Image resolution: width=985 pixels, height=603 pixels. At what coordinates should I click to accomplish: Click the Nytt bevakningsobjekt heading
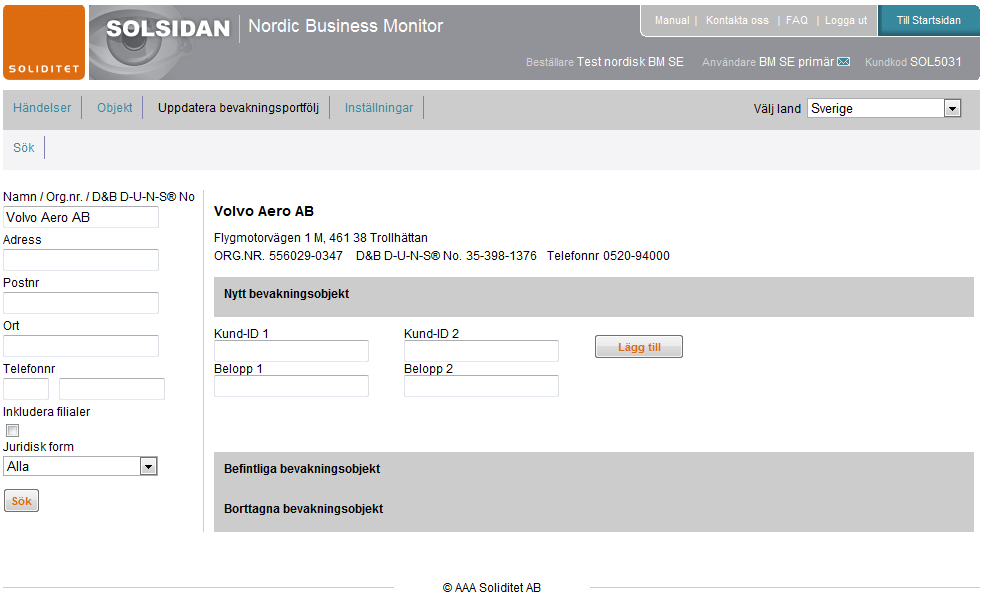(x=286, y=293)
